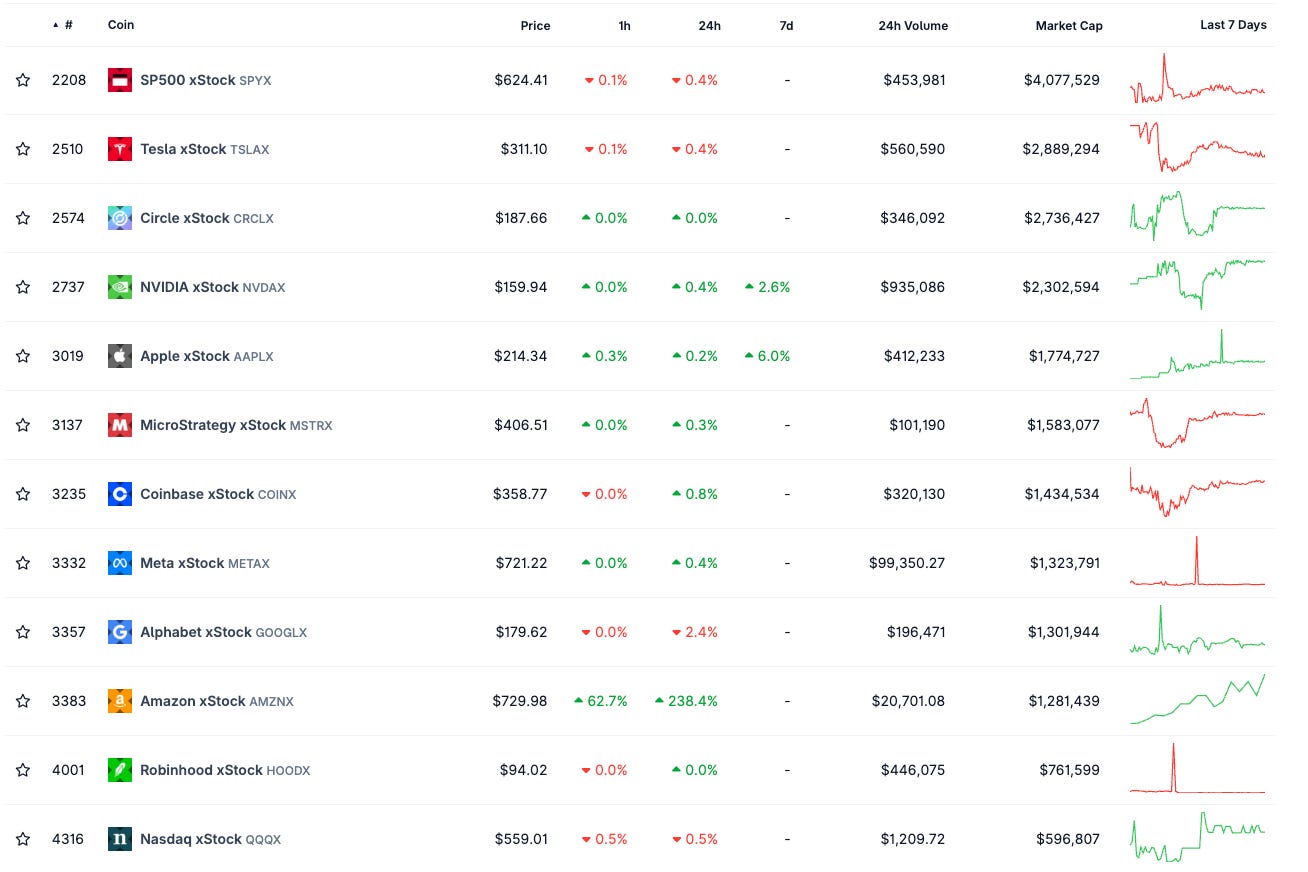Open Nasdaq xStock 7-day sparkline chart

(x=1198, y=838)
